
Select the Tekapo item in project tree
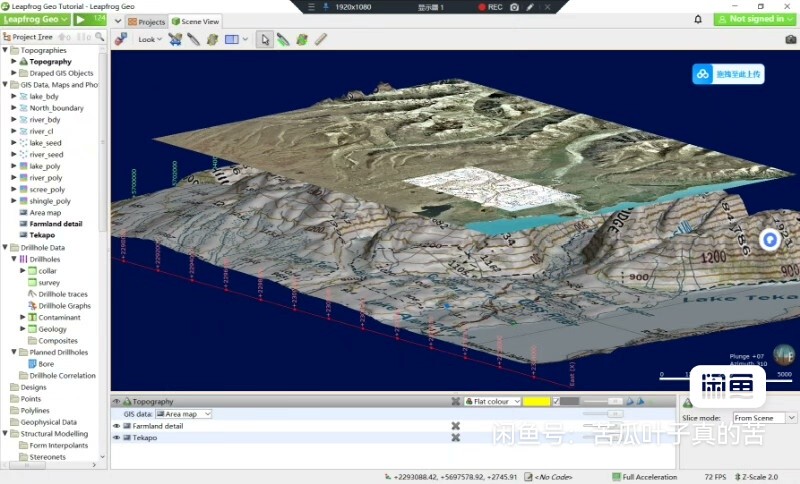point(42,235)
